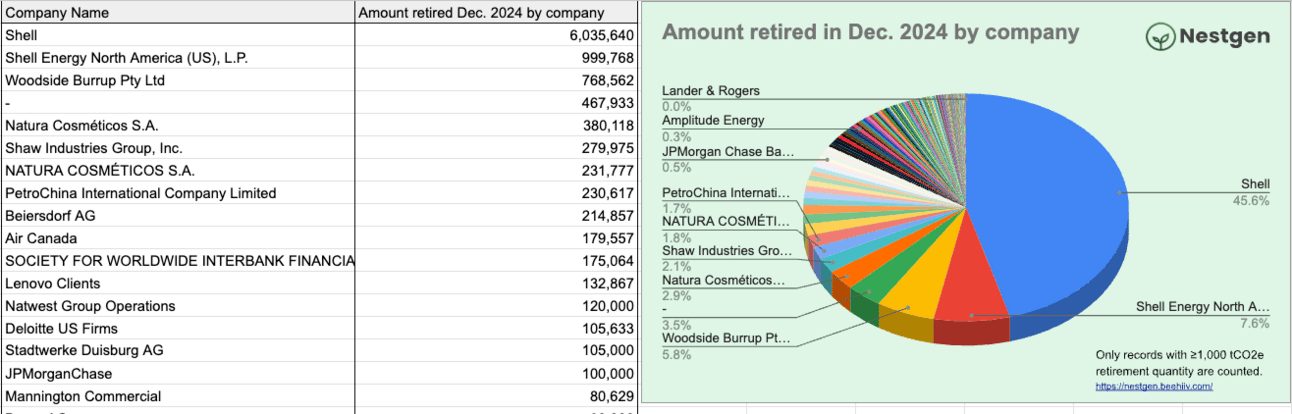Select the Natwest Group Operations cell

178,306
